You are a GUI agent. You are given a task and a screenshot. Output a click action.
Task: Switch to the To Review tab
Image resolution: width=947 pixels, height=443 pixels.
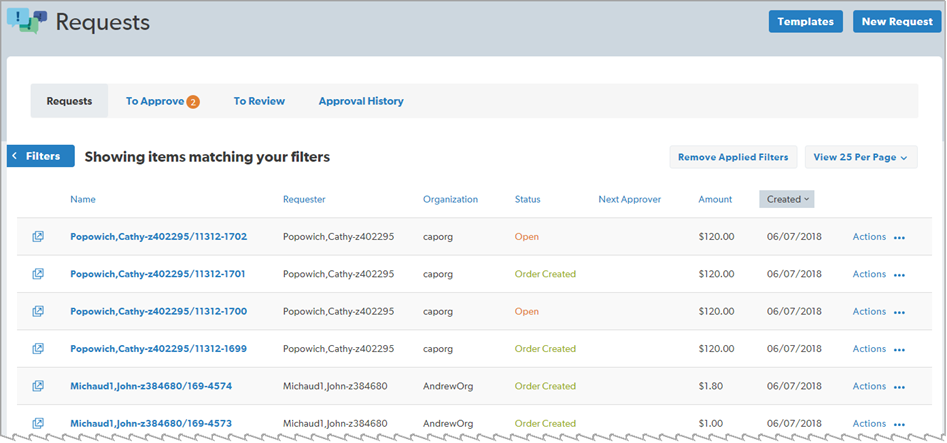click(x=259, y=102)
